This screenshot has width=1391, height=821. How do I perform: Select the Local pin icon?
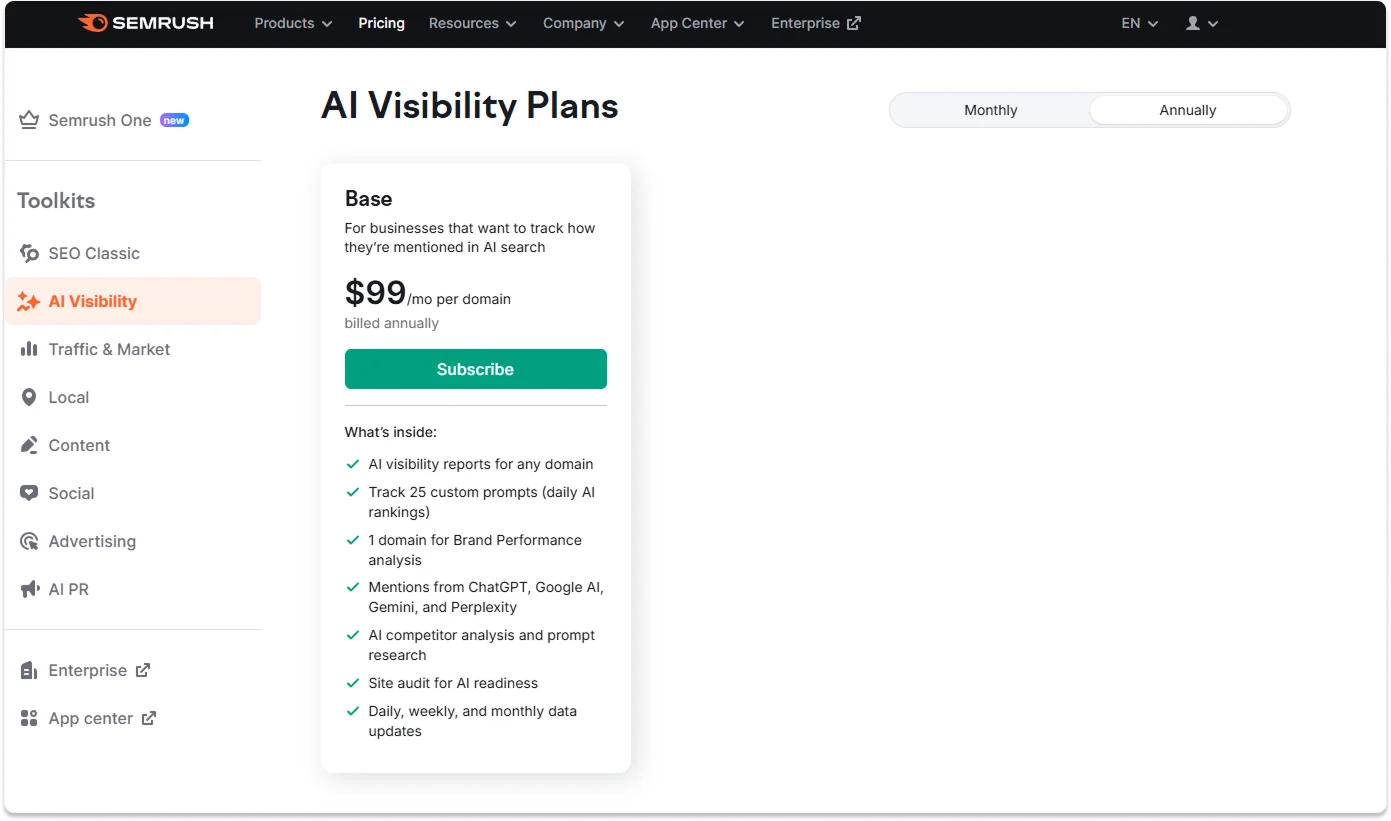(29, 397)
